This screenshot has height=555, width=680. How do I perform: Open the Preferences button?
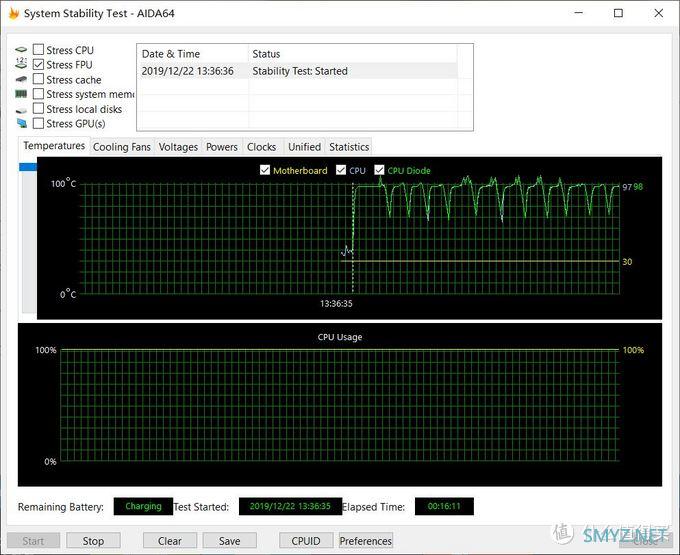(x=366, y=541)
